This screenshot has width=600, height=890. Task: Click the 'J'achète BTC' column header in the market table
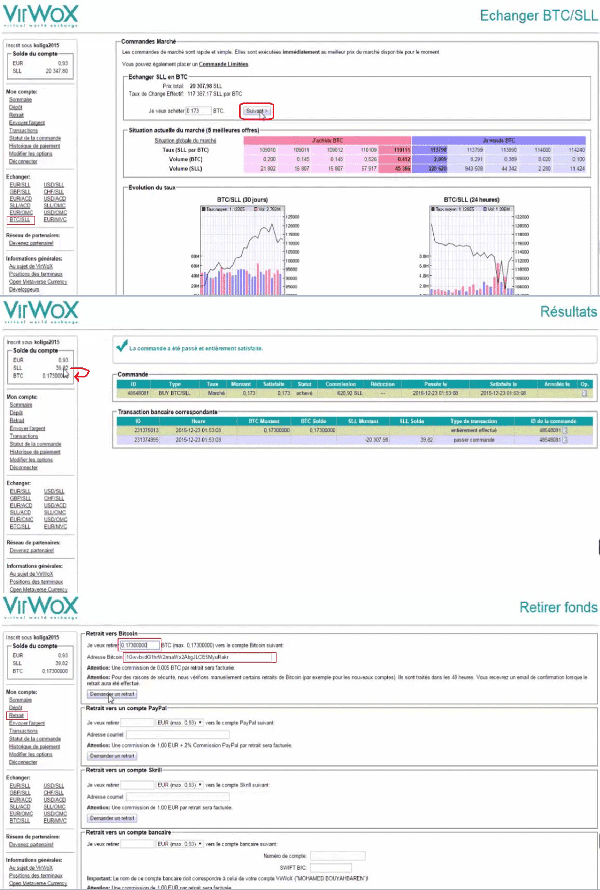point(327,140)
